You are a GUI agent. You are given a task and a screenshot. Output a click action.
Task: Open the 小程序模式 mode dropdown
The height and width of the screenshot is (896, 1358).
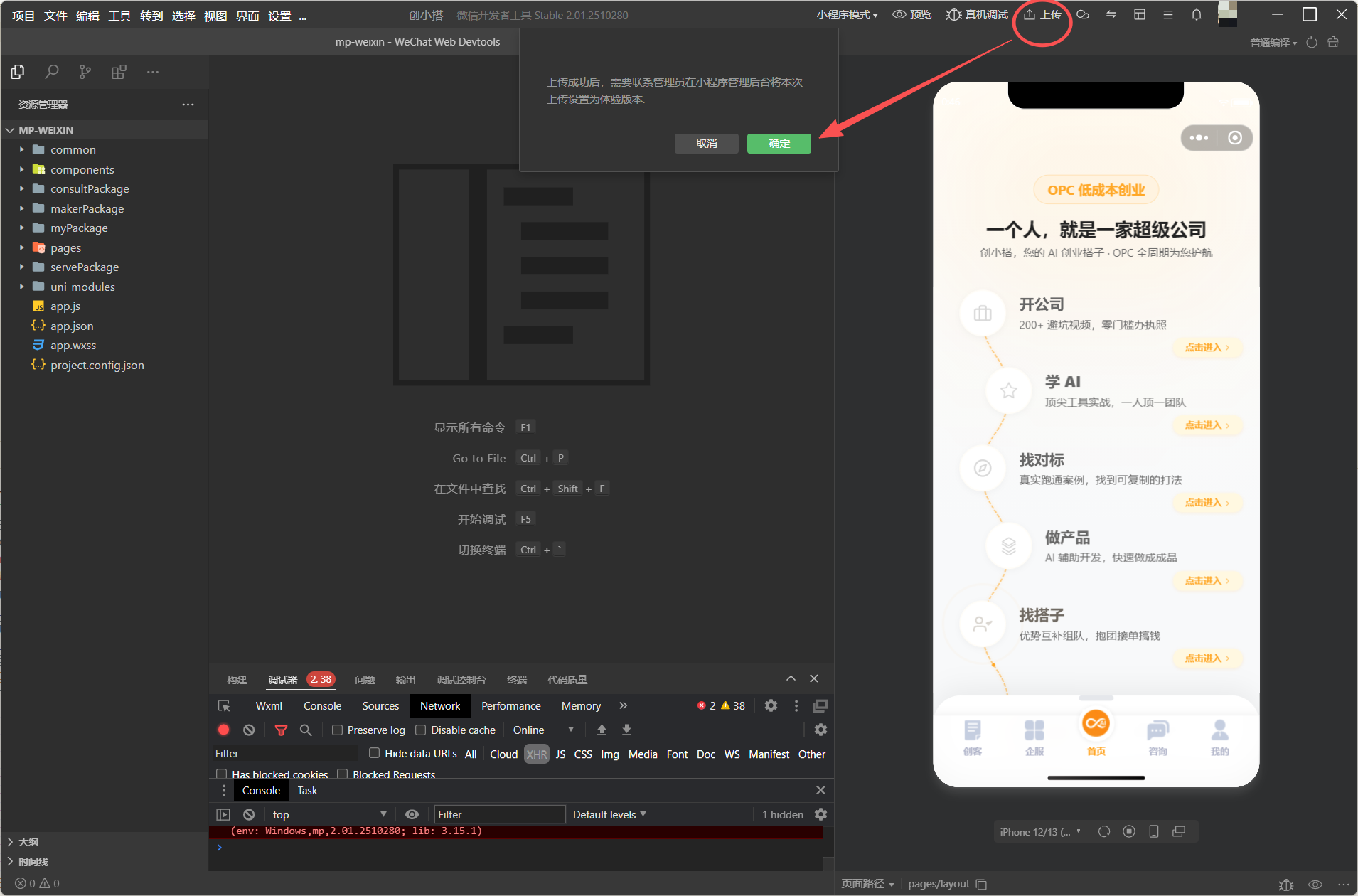[x=847, y=15]
